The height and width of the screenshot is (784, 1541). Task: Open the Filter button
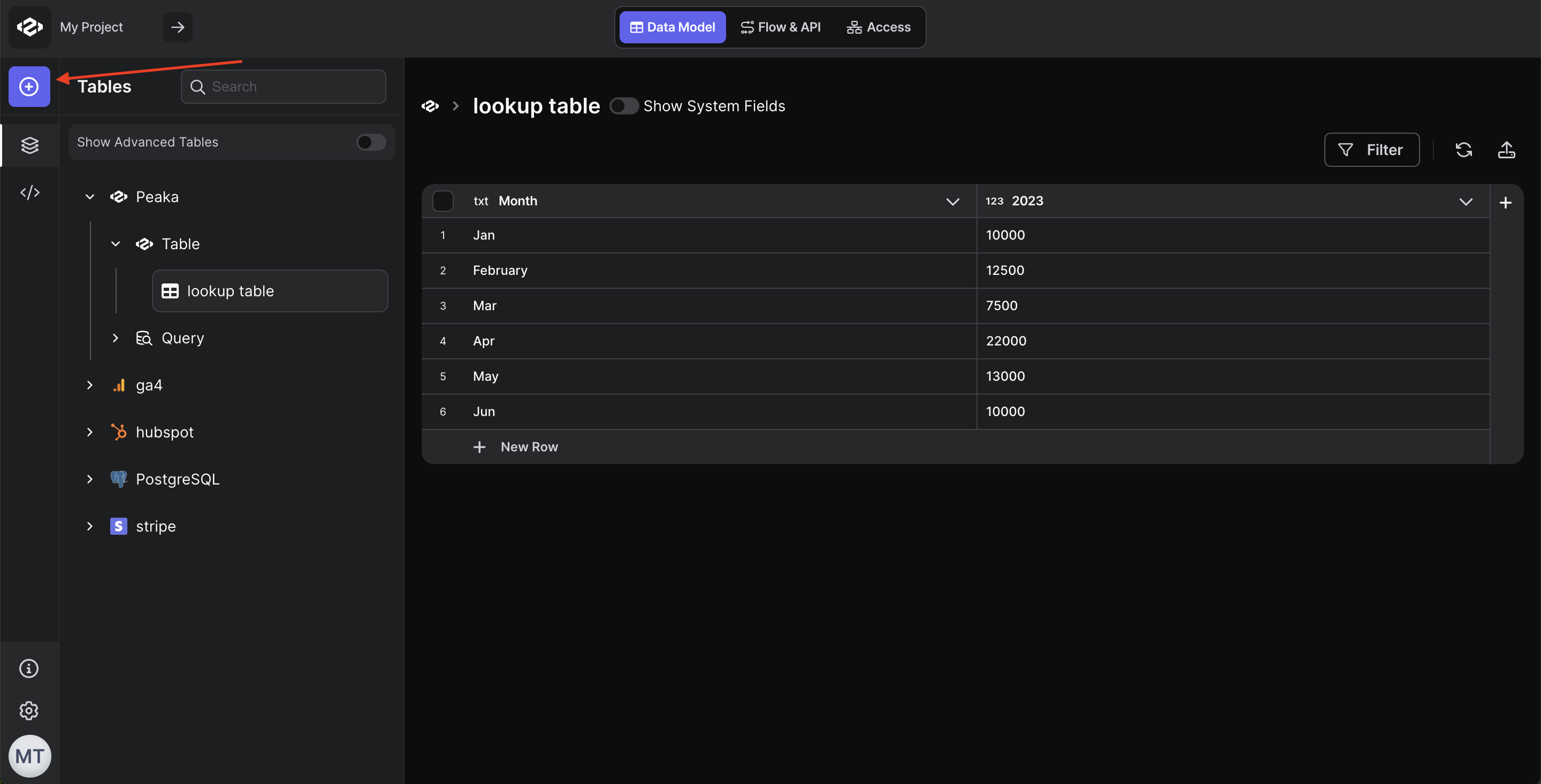[1372, 150]
